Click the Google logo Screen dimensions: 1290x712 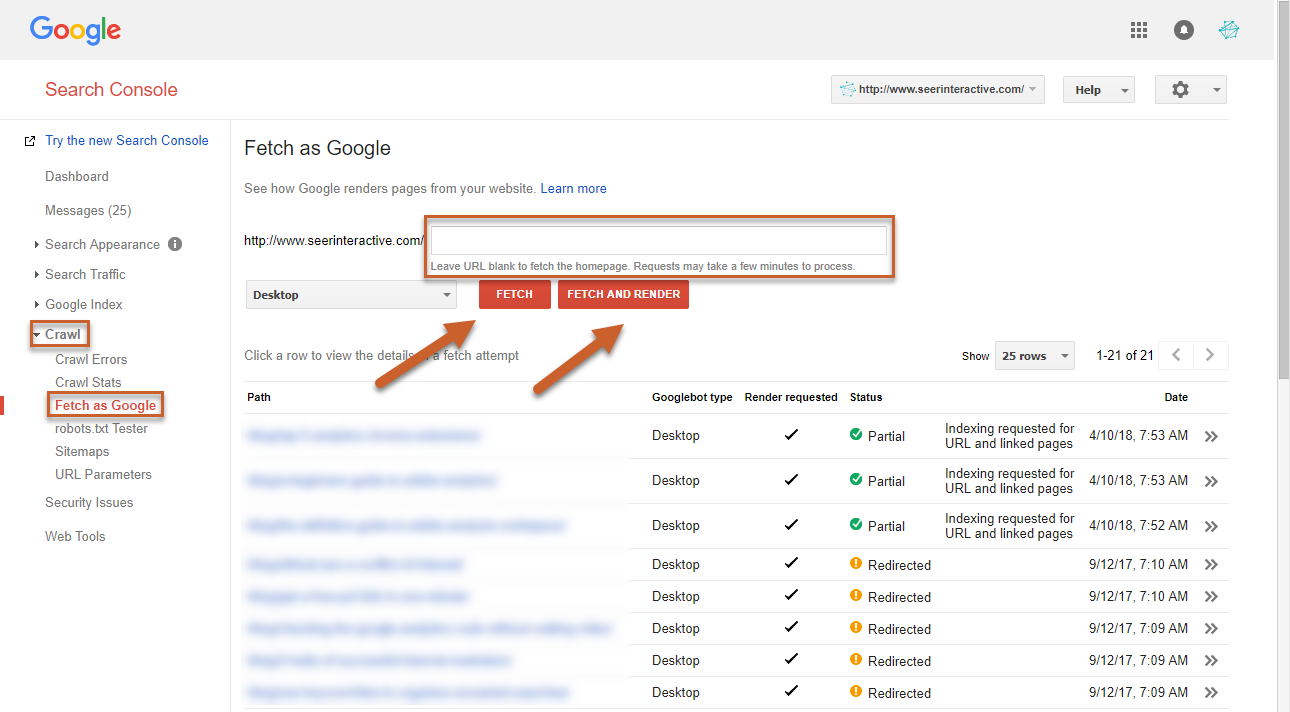coord(75,30)
